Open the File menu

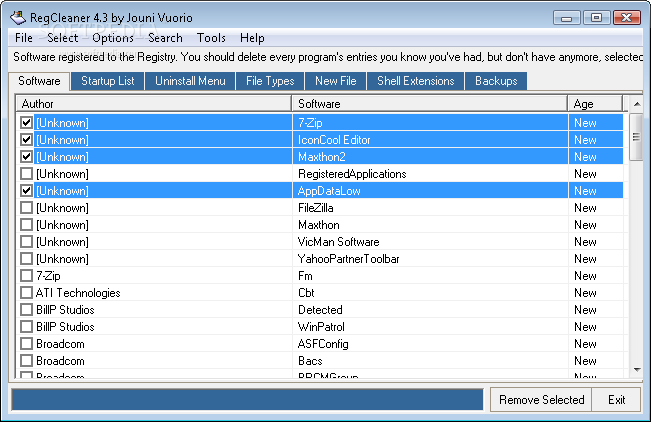click(x=24, y=38)
